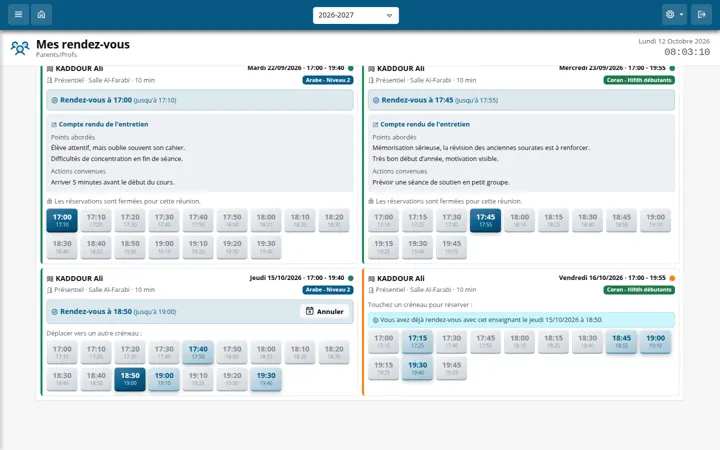Click 'Arriver 5 minutes avant le début du cours.'
This screenshot has width=720, height=450.
[112, 182]
